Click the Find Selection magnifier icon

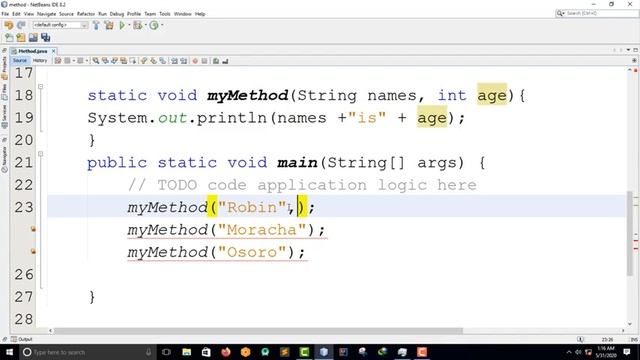[96, 61]
